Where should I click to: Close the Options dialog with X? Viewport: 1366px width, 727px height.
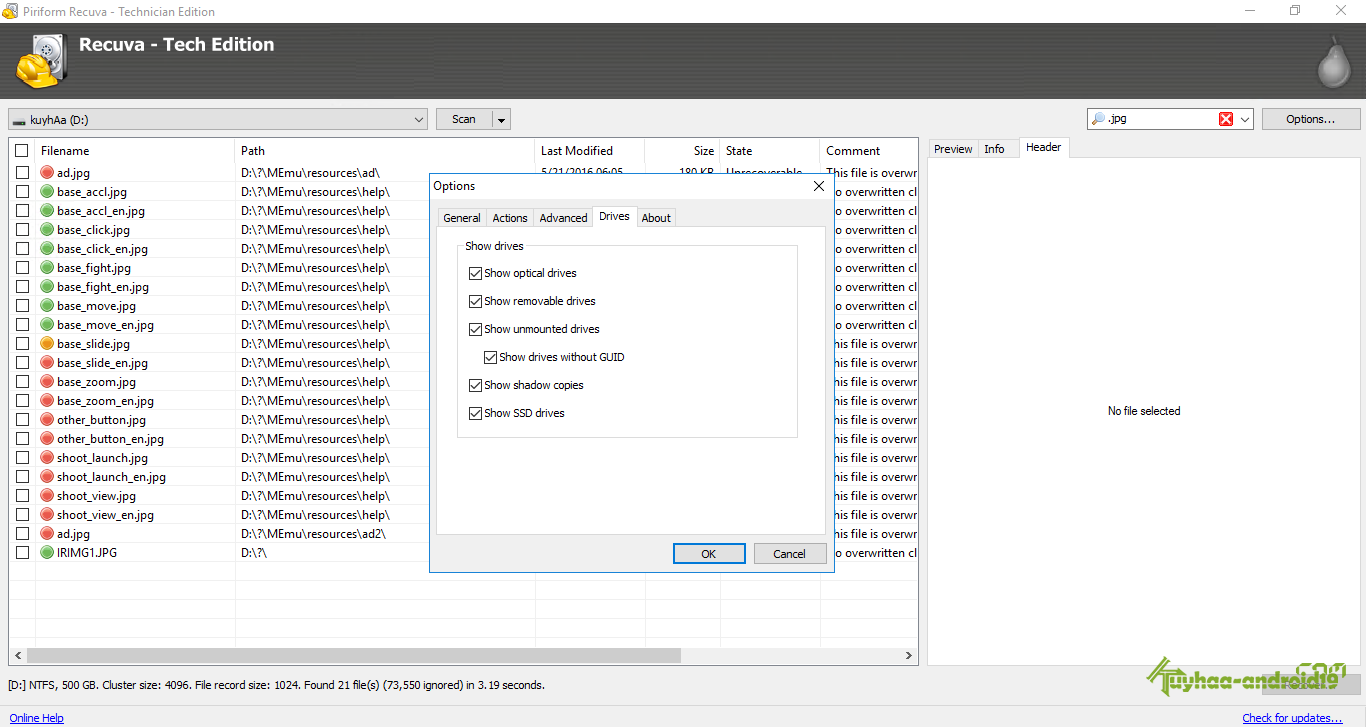tap(819, 186)
